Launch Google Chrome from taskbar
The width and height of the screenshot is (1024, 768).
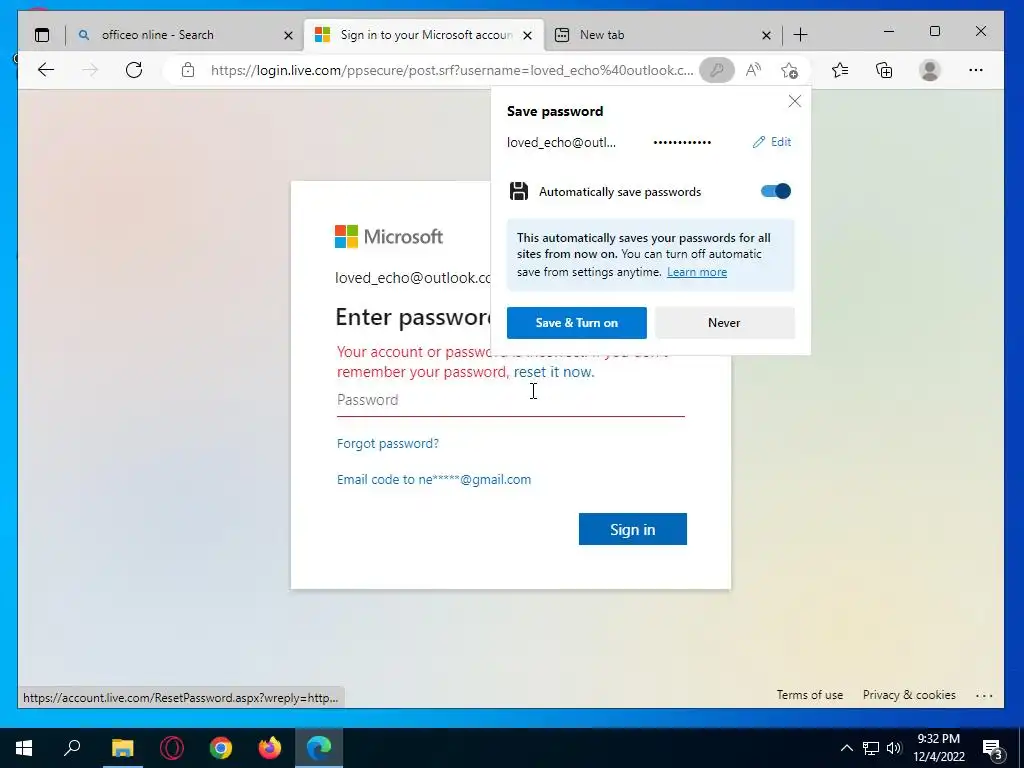point(221,748)
